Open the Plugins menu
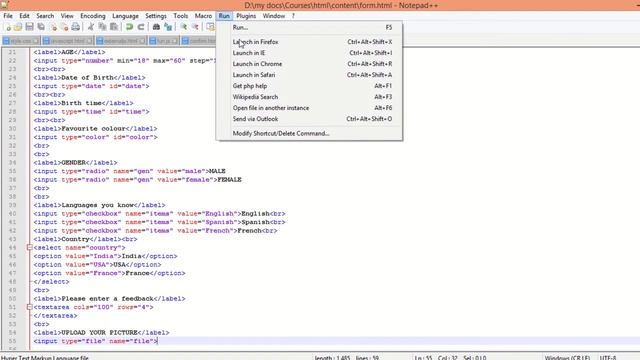This screenshot has width=640, height=360. point(246,16)
